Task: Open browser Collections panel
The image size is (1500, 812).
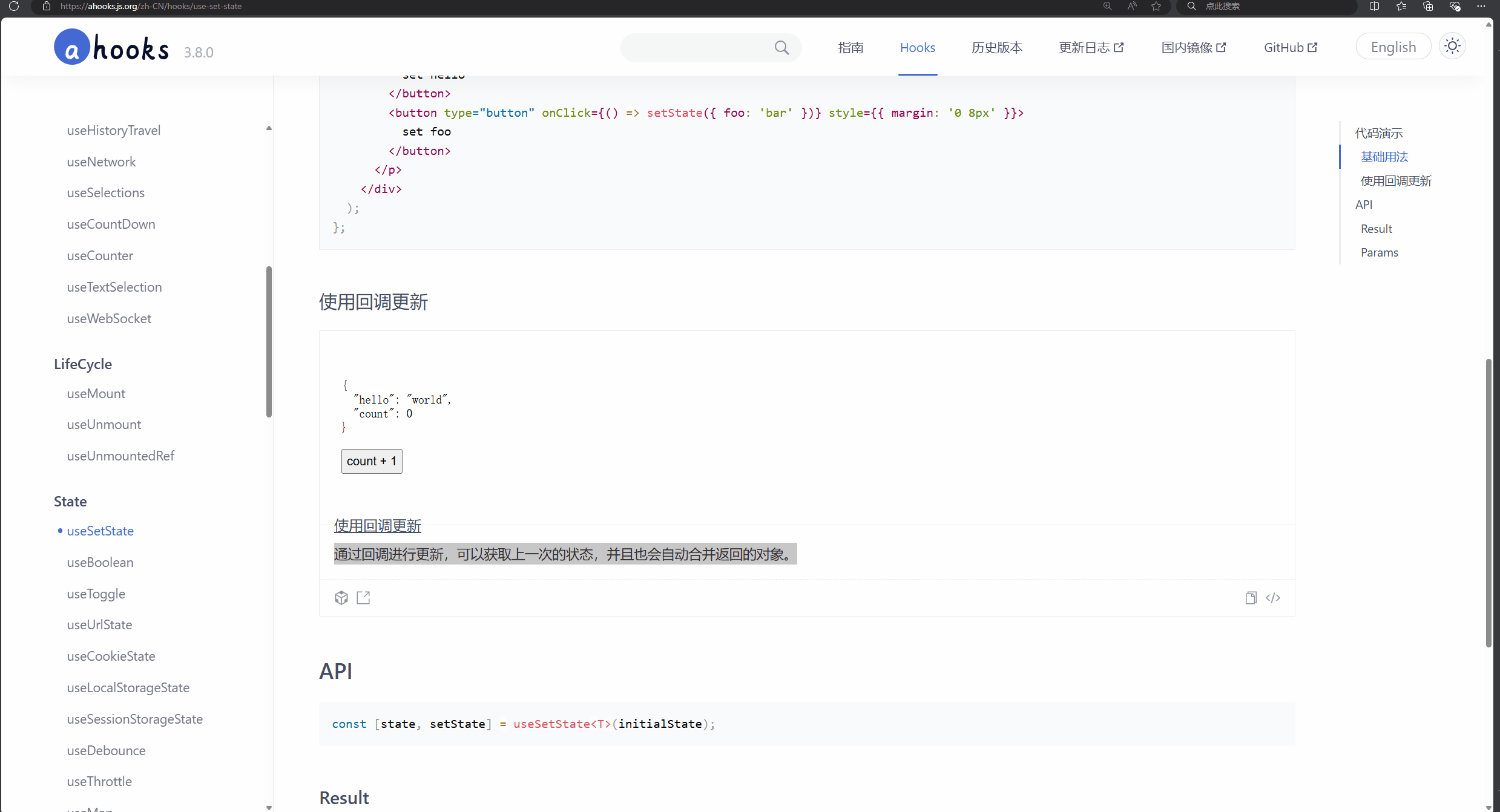Action: coord(1427,7)
